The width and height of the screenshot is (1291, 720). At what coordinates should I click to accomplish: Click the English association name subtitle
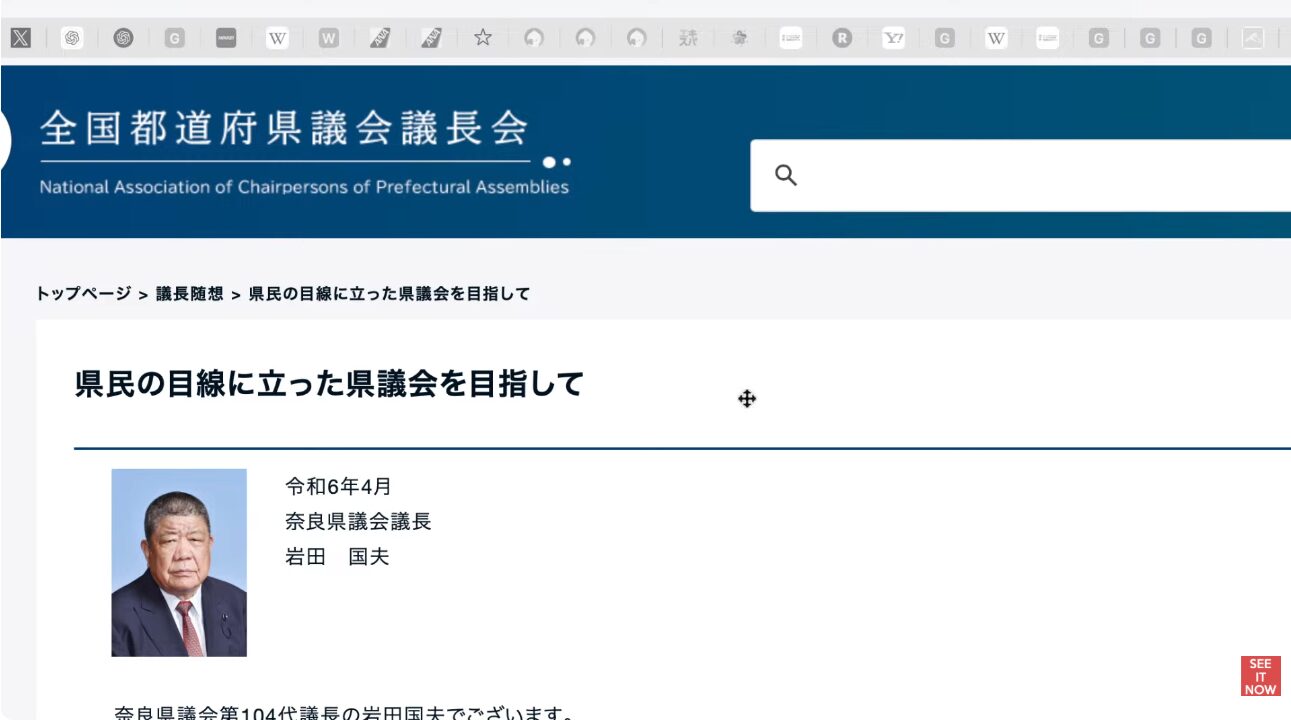(x=304, y=187)
